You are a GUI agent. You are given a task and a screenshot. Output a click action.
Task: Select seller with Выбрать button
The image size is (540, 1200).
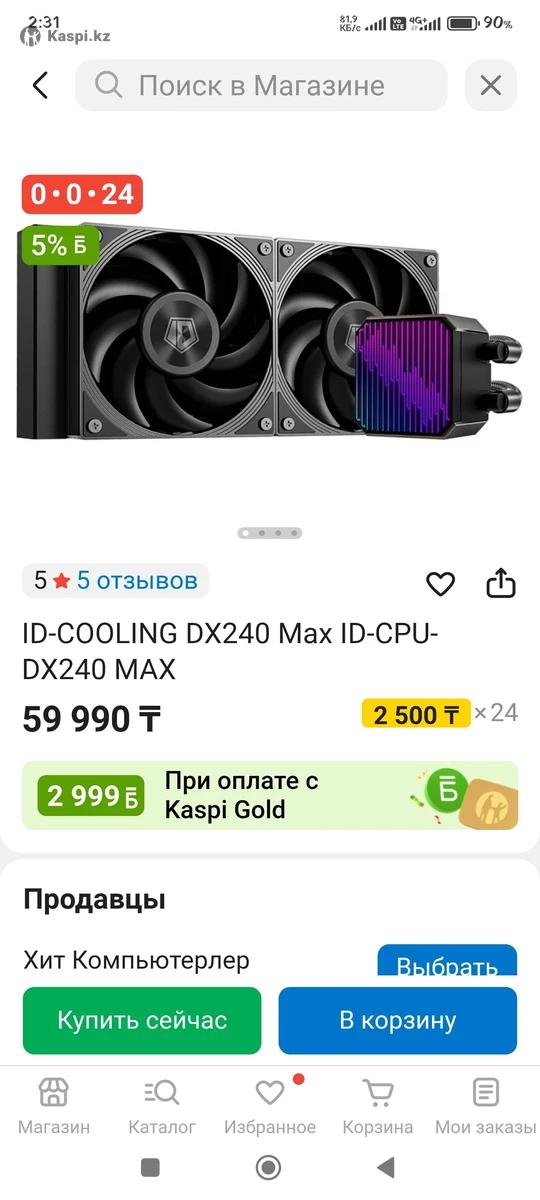point(447,962)
